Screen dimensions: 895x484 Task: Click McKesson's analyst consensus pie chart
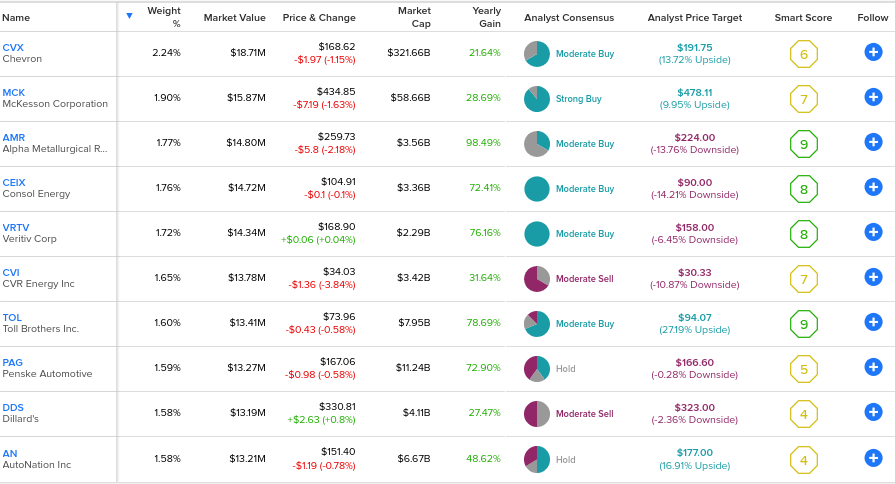point(537,99)
